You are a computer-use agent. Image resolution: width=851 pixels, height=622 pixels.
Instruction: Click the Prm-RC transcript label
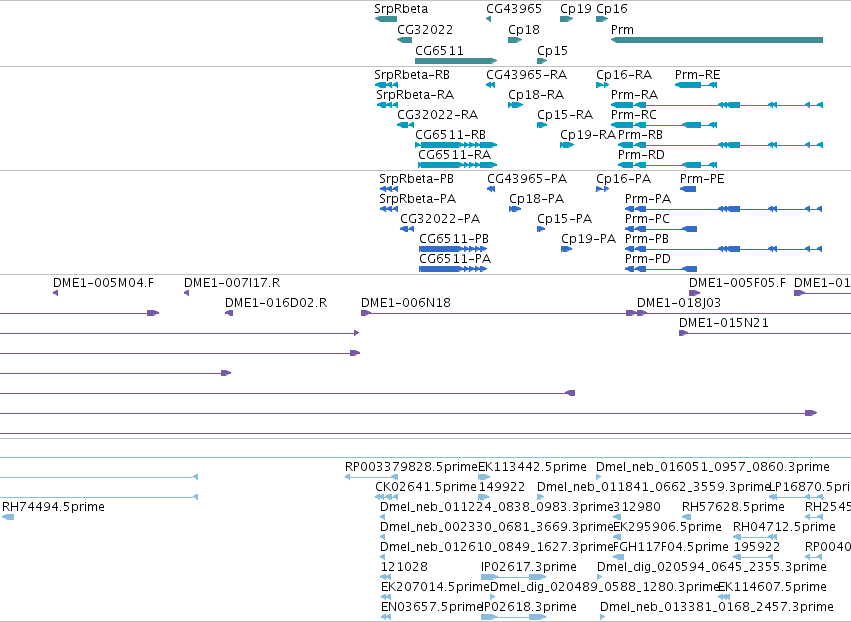634,115
